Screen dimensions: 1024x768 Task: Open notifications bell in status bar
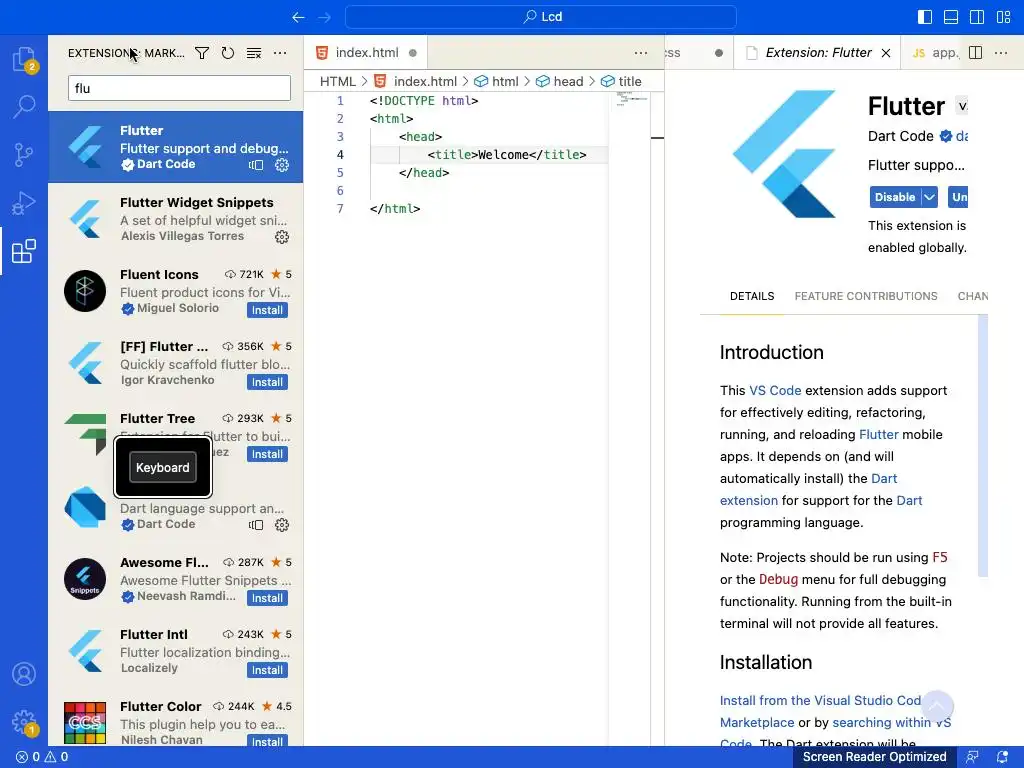[1002, 757]
